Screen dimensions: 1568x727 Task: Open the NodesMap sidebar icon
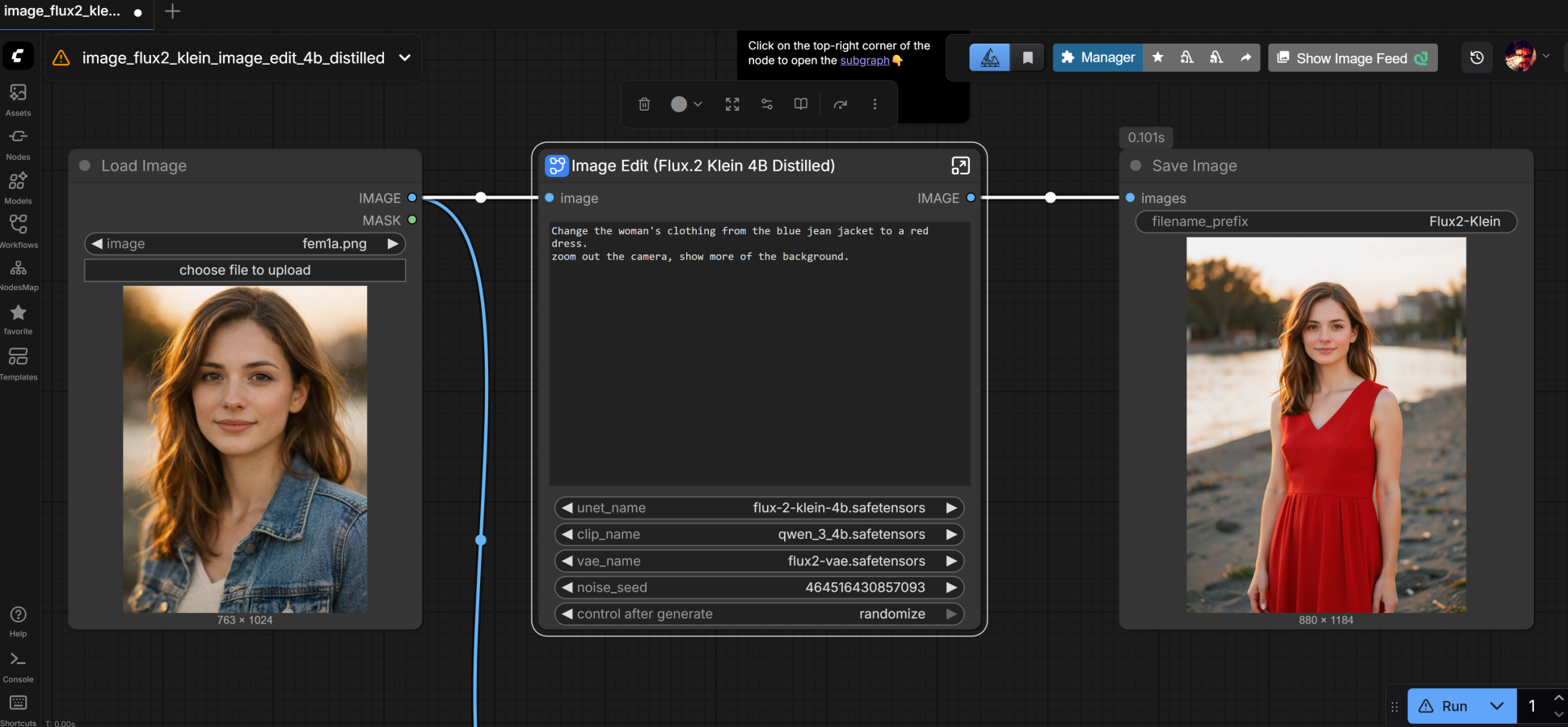tap(18, 274)
